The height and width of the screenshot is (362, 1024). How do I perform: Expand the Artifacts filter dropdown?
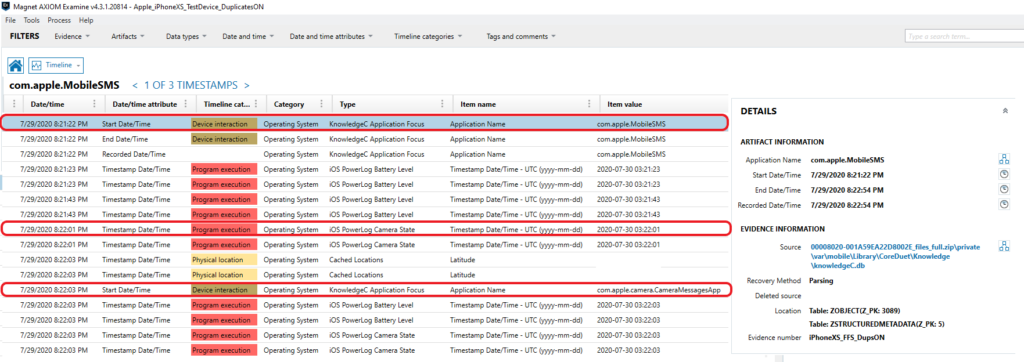(x=128, y=37)
